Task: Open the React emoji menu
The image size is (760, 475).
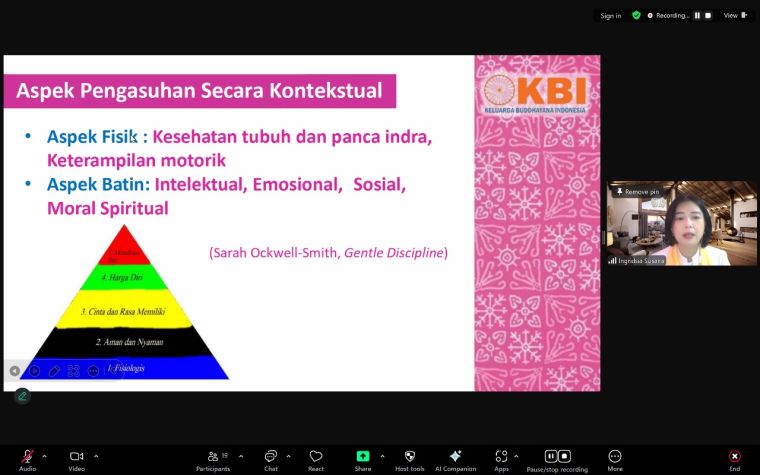Action: (316, 457)
